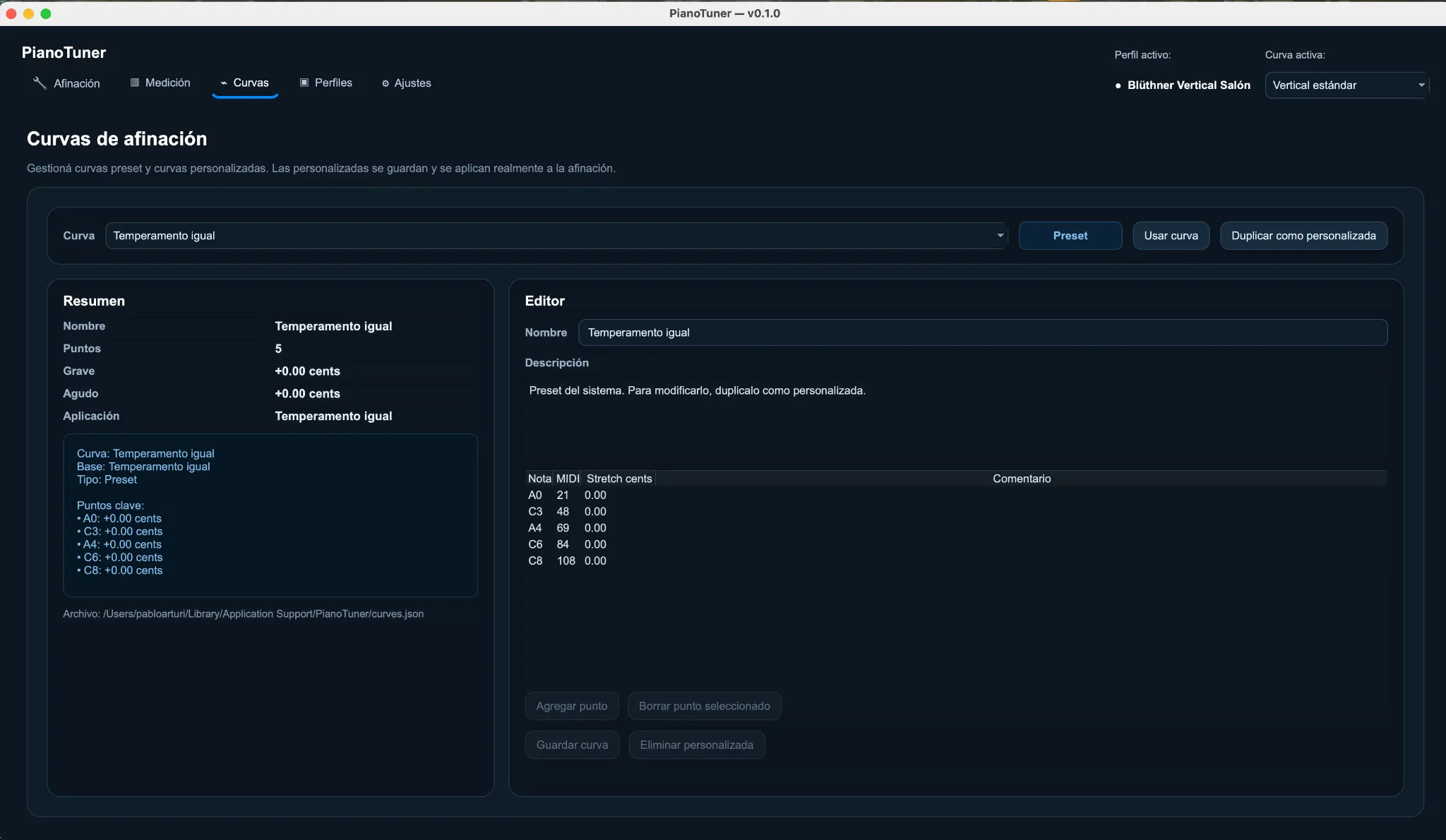The image size is (1446, 840).
Task: Click the Preset button
Action: tap(1070, 236)
